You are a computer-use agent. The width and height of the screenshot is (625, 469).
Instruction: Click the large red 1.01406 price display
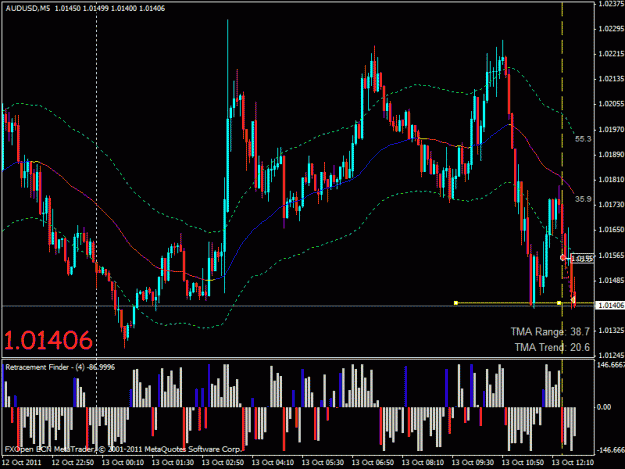[48, 340]
